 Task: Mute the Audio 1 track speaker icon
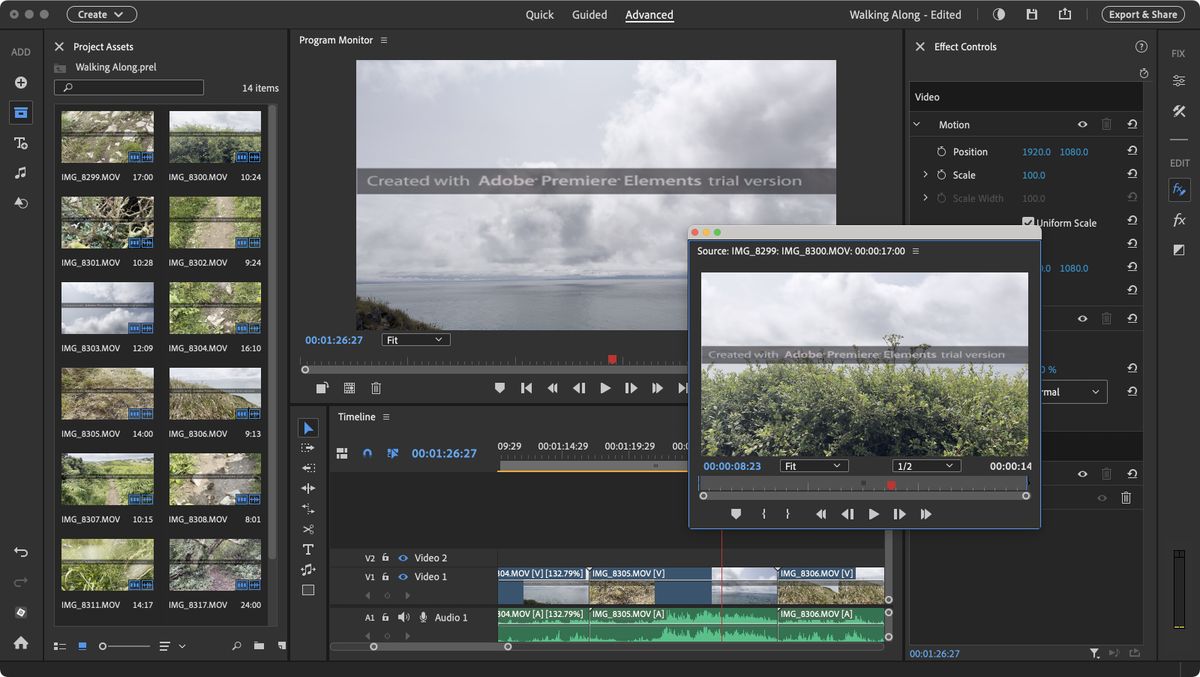tap(404, 617)
